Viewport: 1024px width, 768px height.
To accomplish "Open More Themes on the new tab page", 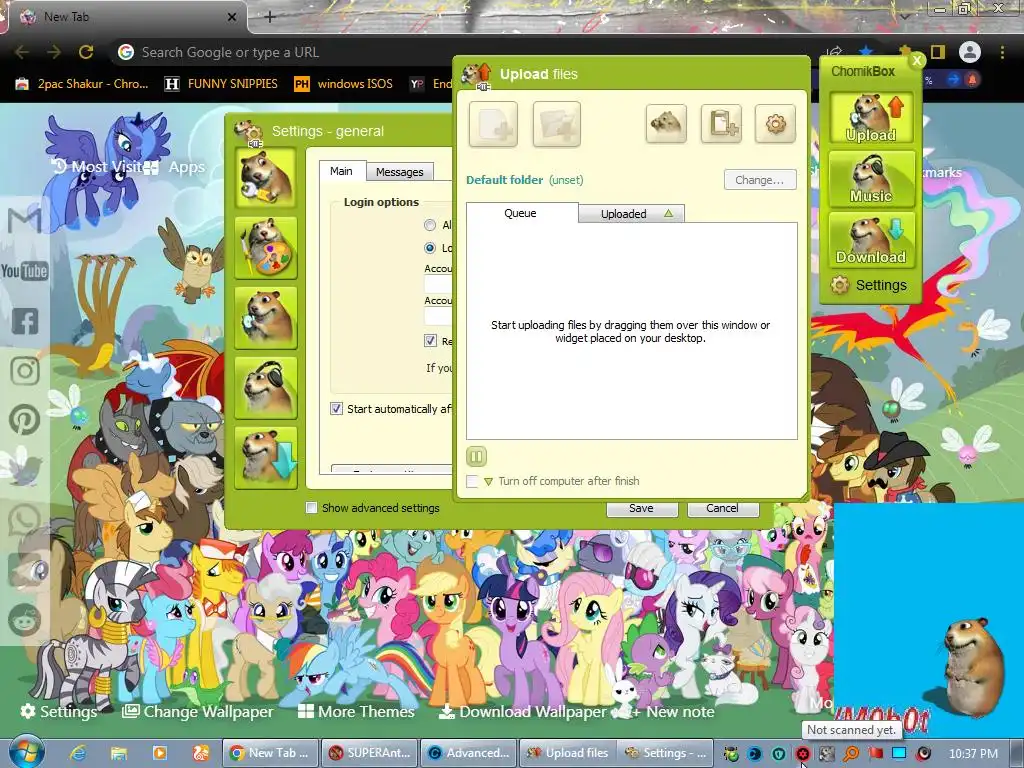I will coord(356,711).
